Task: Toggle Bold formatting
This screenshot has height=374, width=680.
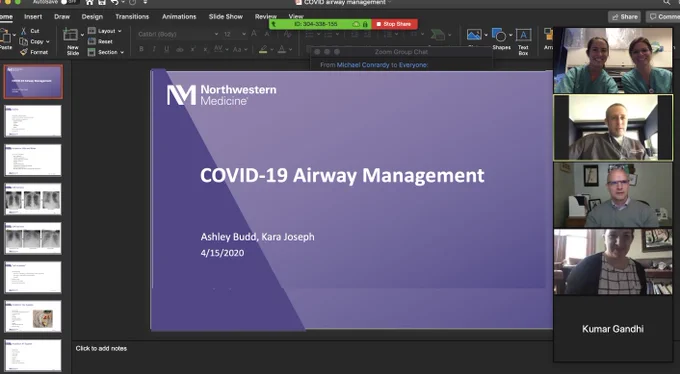Action: tap(141, 49)
